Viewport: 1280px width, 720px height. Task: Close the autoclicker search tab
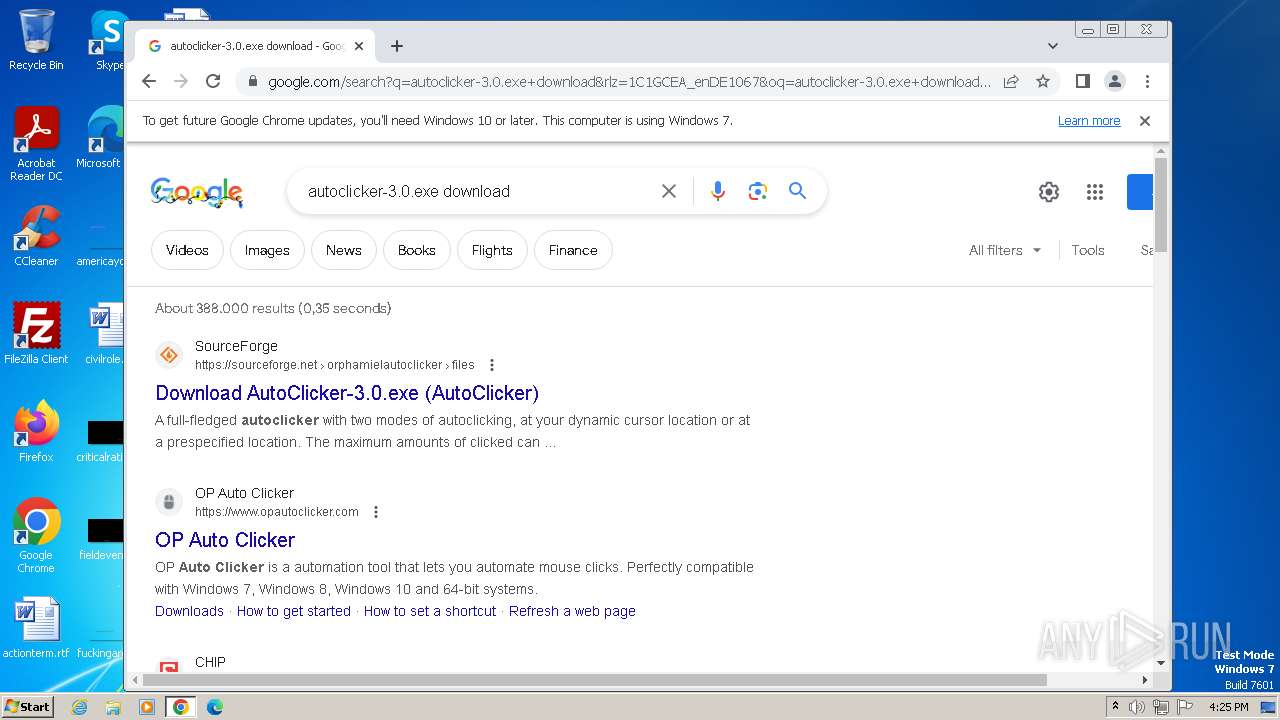(359, 46)
